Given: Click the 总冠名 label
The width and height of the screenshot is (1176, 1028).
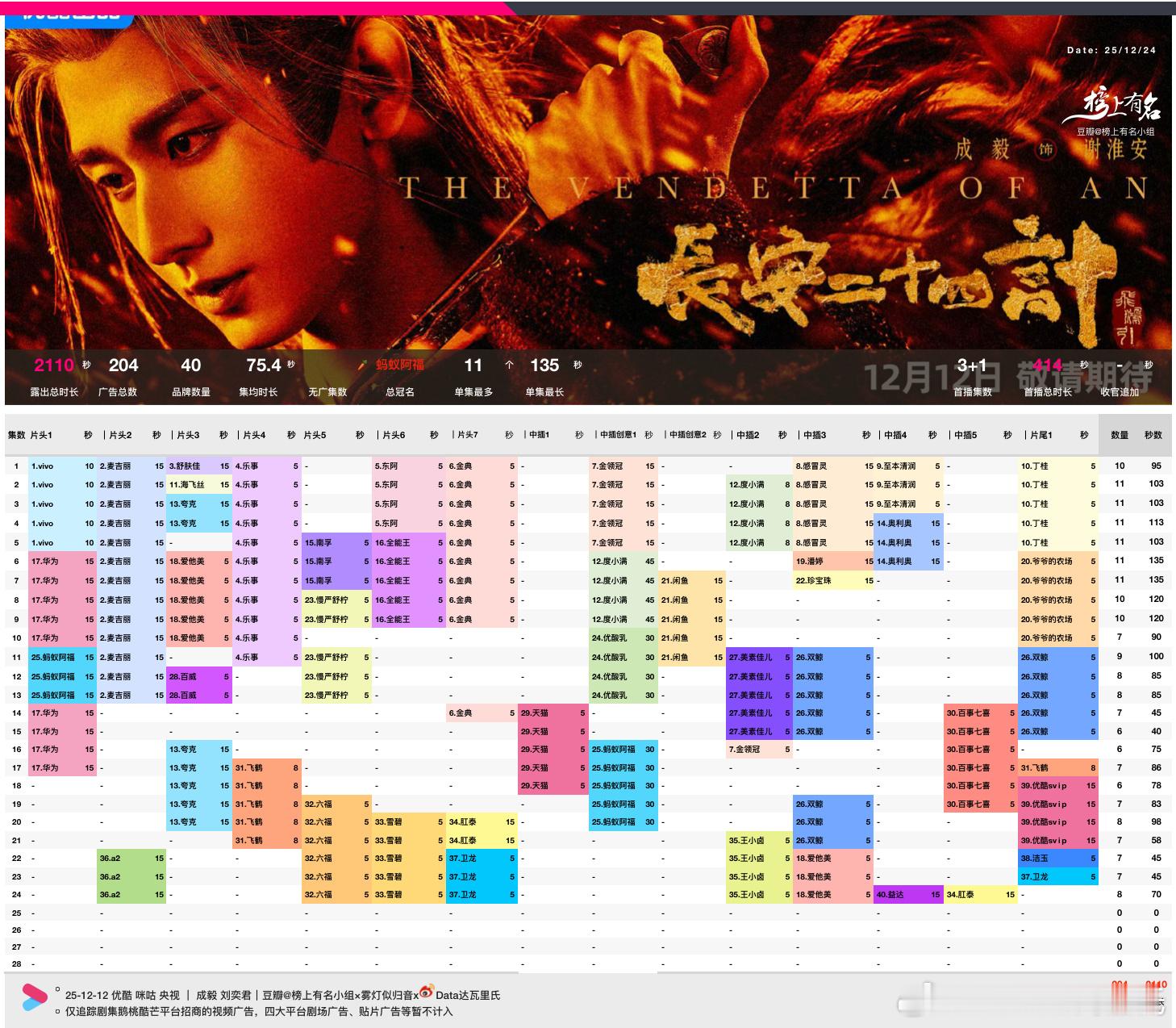Looking at the screenshot, I should tap(399, 392).
